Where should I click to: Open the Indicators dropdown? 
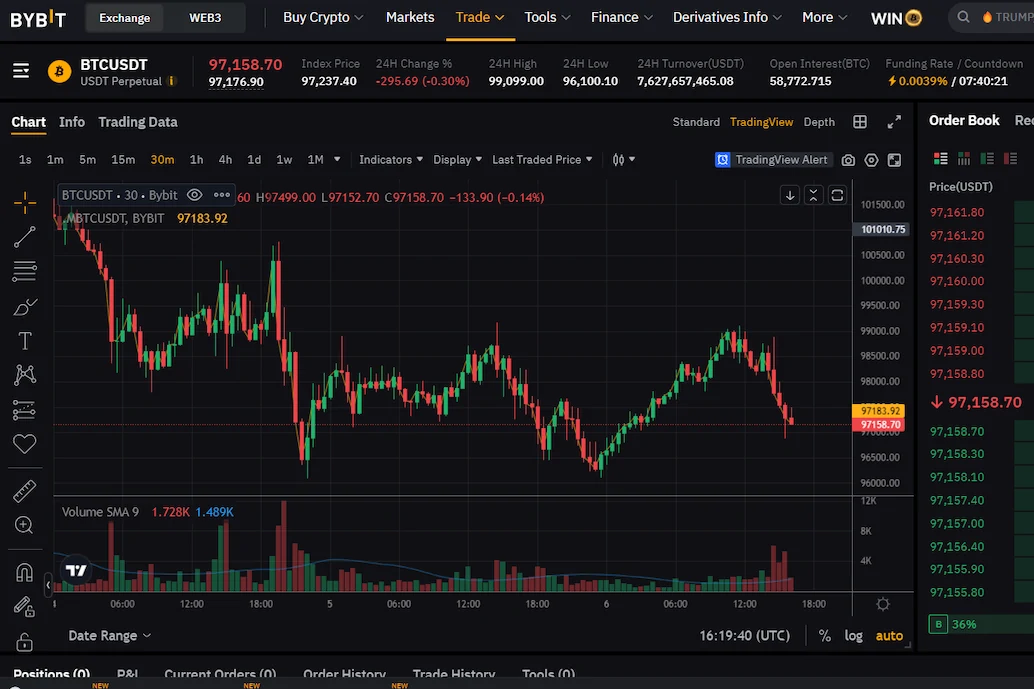[x=391, y=160]
